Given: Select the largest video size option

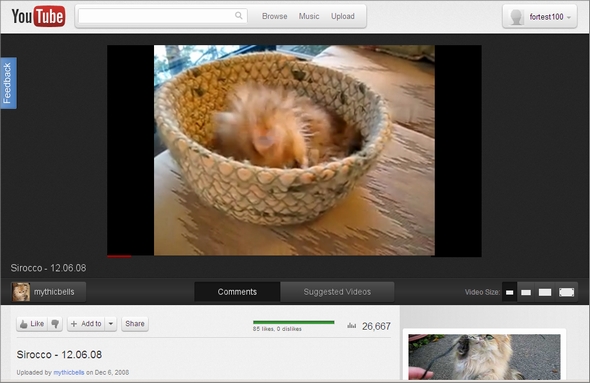Looking at the screenshot, I should [566, 292].
